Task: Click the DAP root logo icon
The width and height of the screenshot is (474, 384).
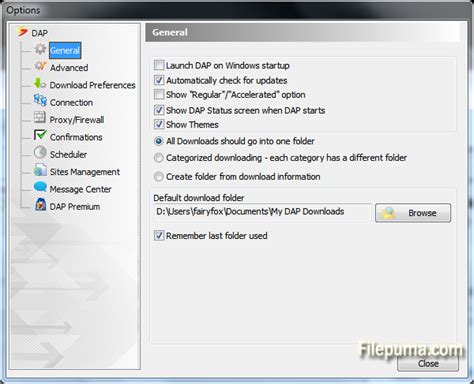Action: 23,32
